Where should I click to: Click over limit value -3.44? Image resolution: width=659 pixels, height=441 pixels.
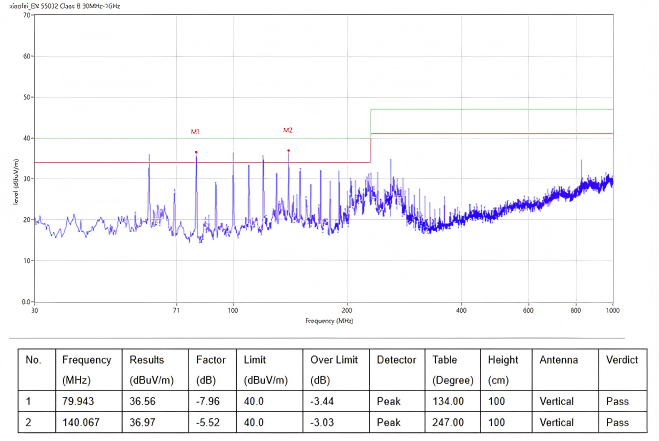[x=322, y=401]
